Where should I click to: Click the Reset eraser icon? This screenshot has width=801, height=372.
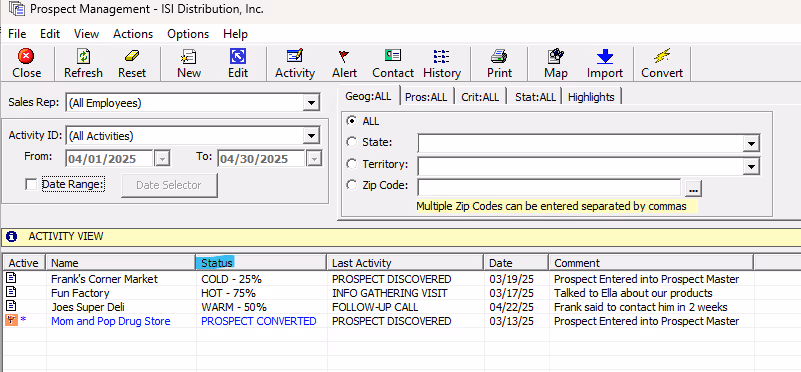(132, 56)
